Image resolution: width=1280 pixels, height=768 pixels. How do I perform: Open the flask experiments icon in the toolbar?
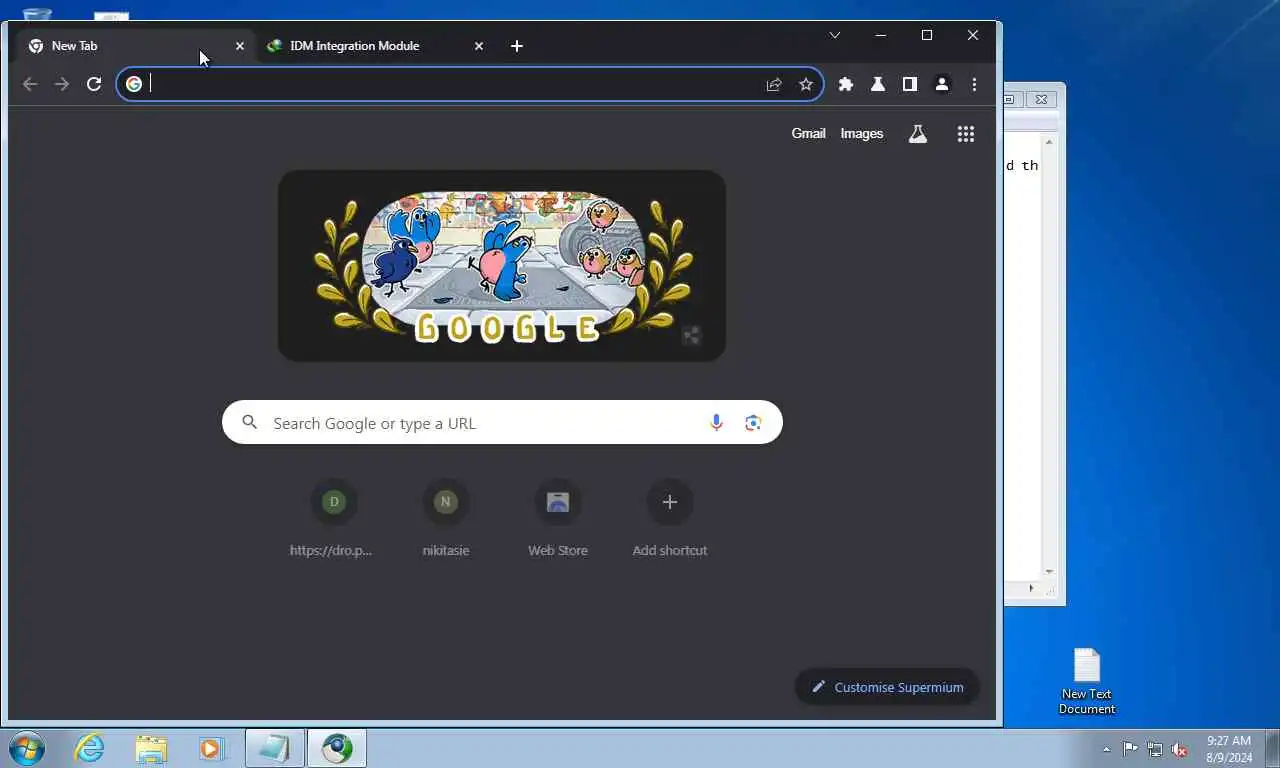pyautogui.click(x=878, y=84)
